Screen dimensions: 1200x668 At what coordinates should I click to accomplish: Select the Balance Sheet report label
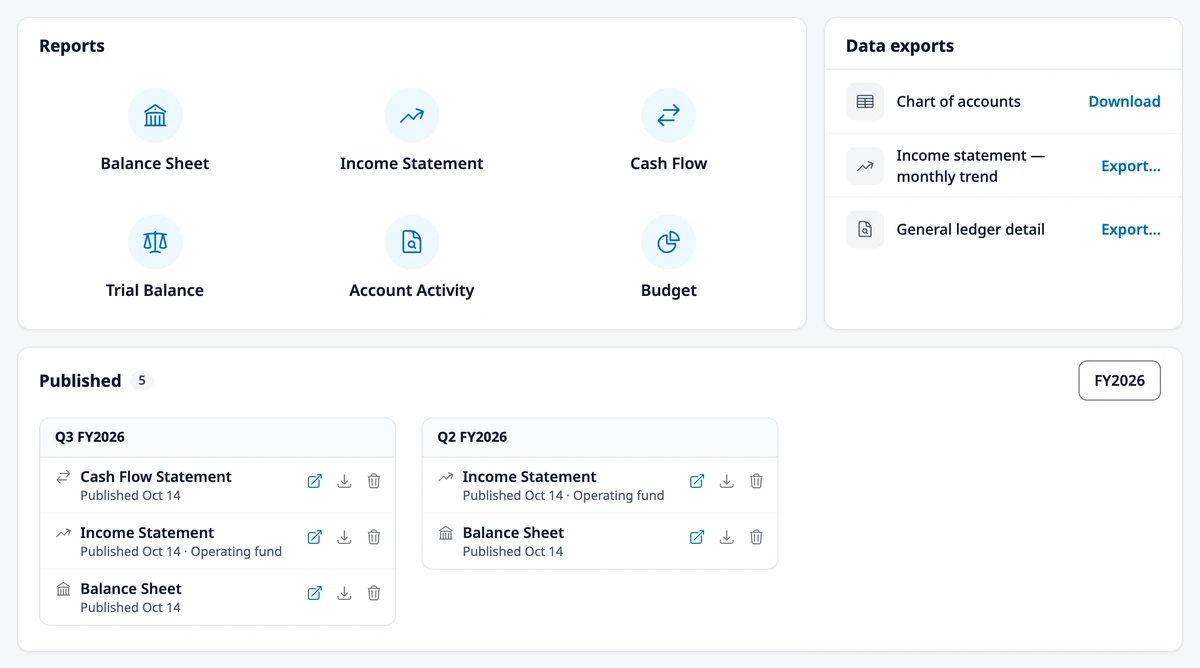click(x=155, y=164)
